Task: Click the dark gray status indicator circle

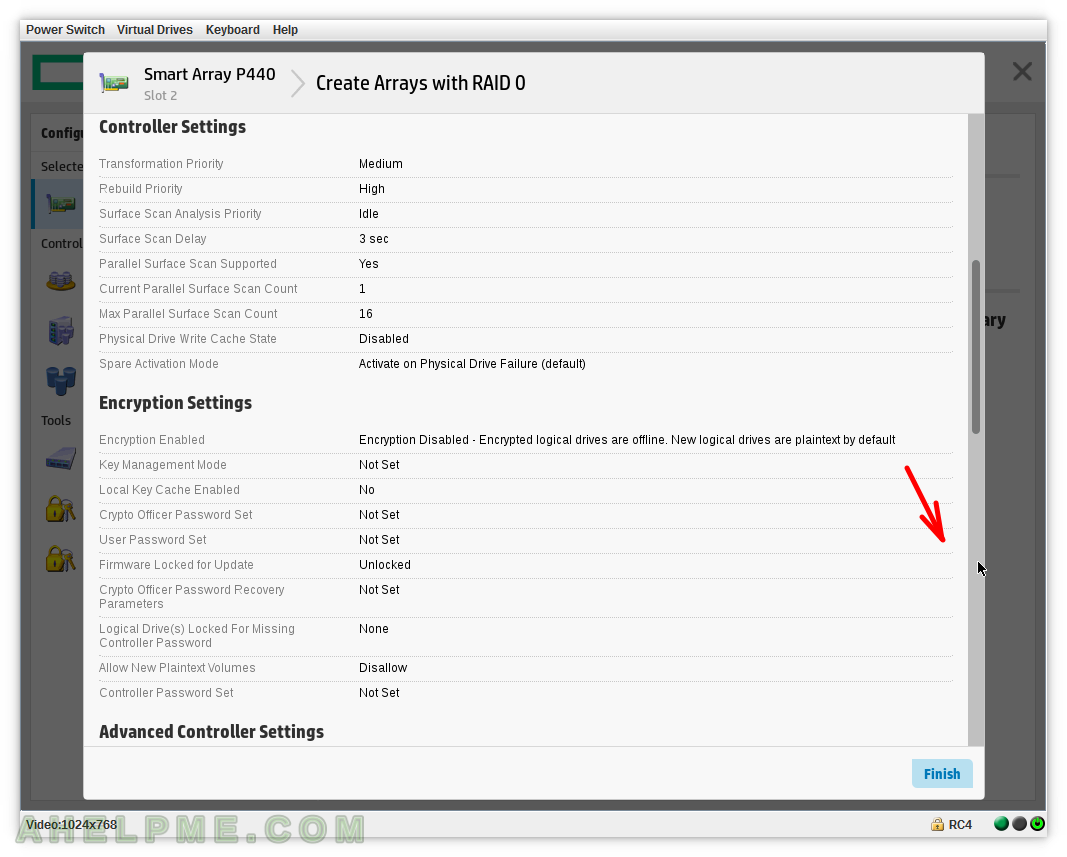Action: click(x=1019, y=824)
